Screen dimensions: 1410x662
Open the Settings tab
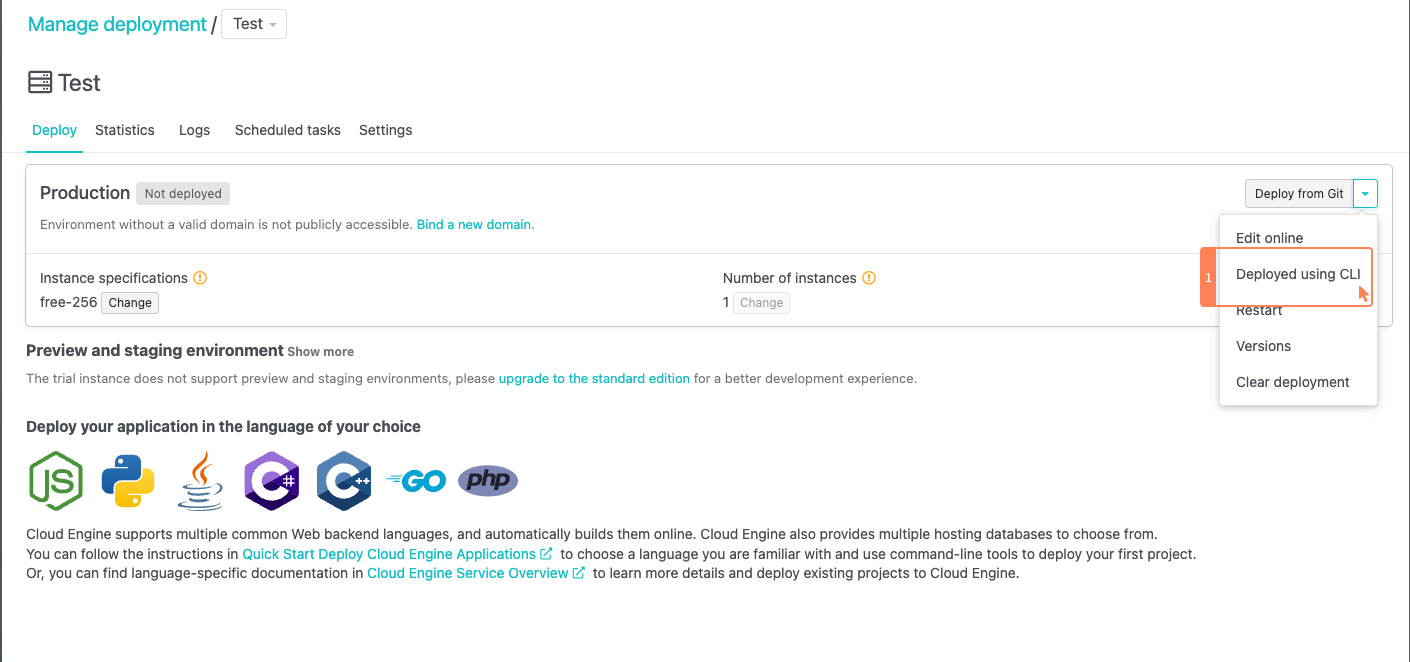pyautogui.click(x=385, y=130)
